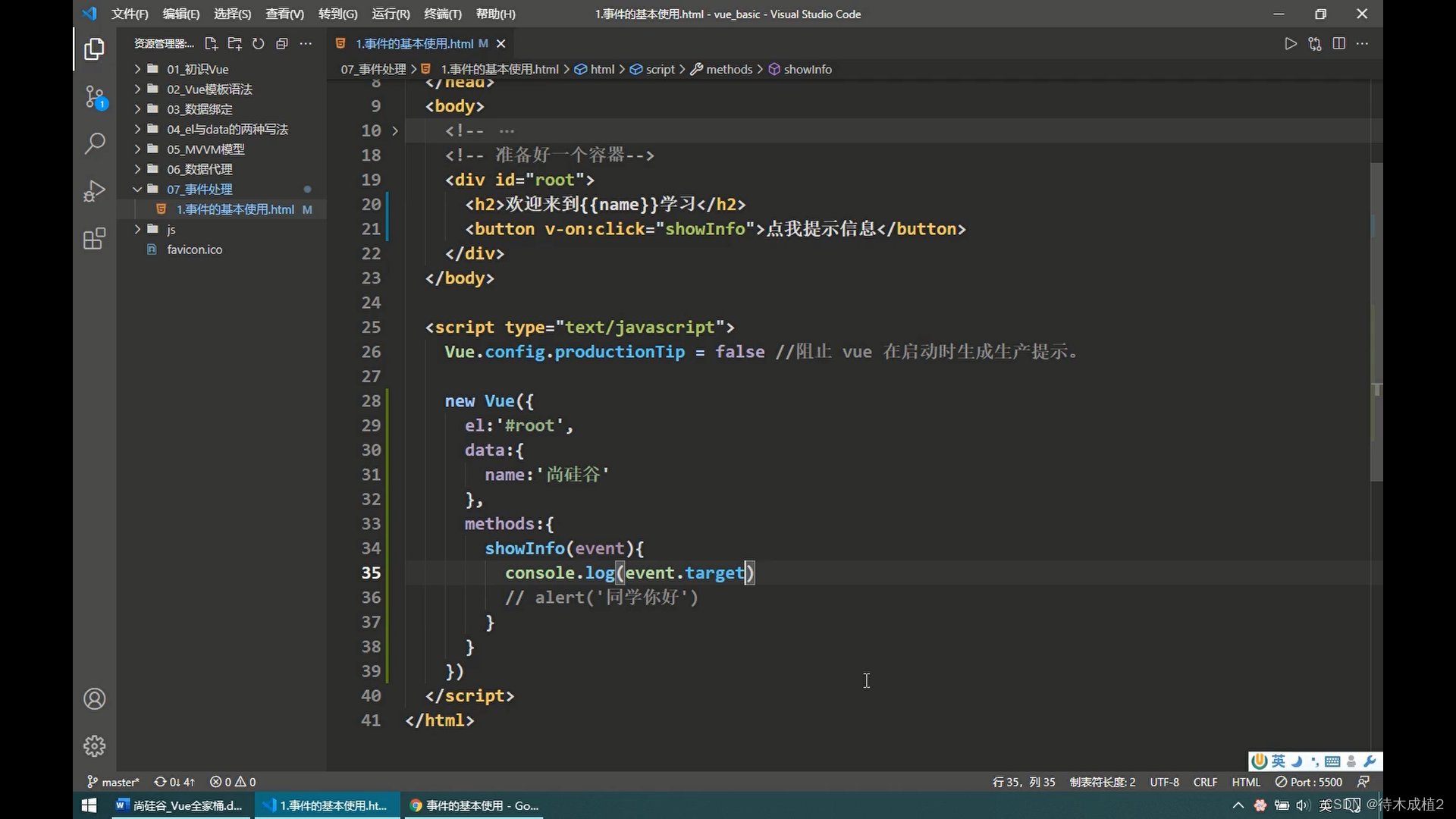Click 制表符长度: 2 indentation setting
This screenshot has height=819, width=1456.
1102,782
